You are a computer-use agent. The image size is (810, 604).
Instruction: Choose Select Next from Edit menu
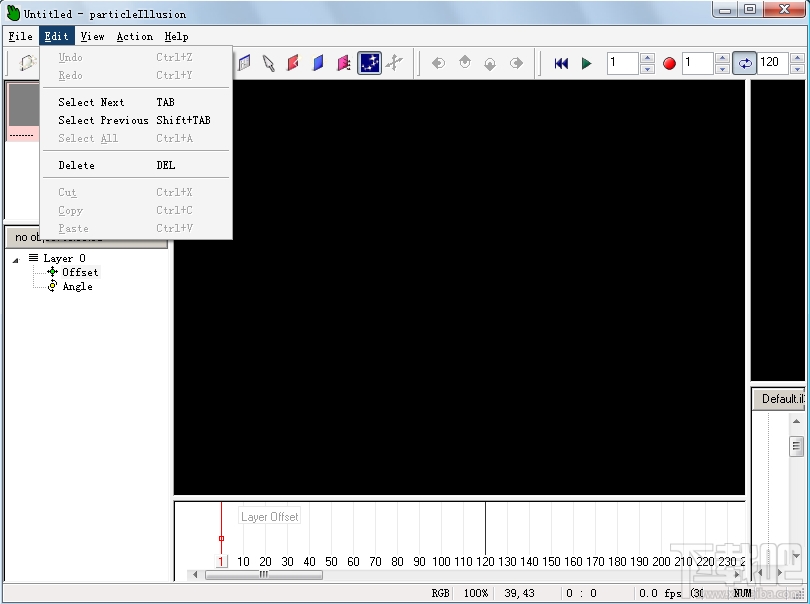coord(91,102)
